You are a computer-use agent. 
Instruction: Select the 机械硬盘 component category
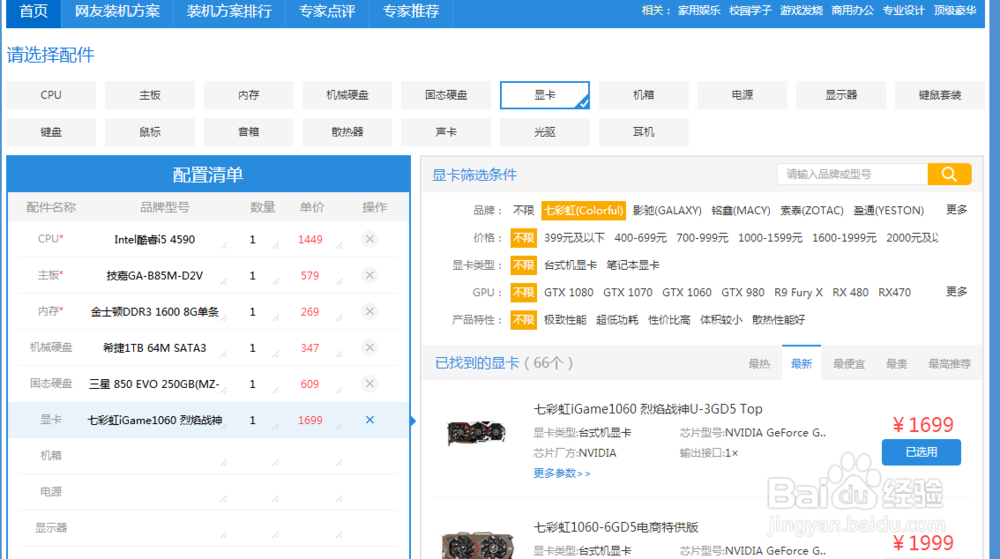tap(348, 95)
